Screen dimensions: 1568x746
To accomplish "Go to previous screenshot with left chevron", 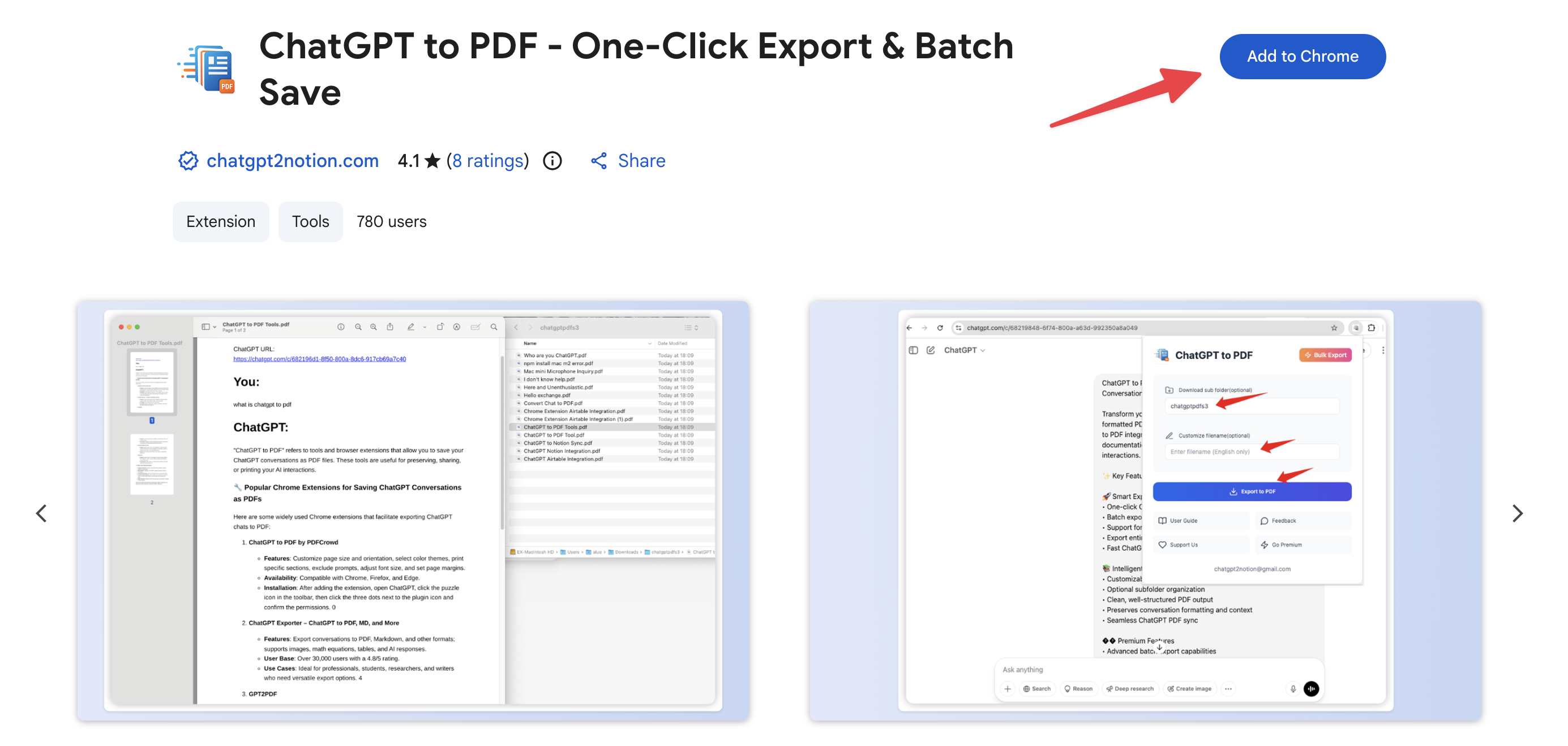I will pyautogui.click(x=41, y=513).
